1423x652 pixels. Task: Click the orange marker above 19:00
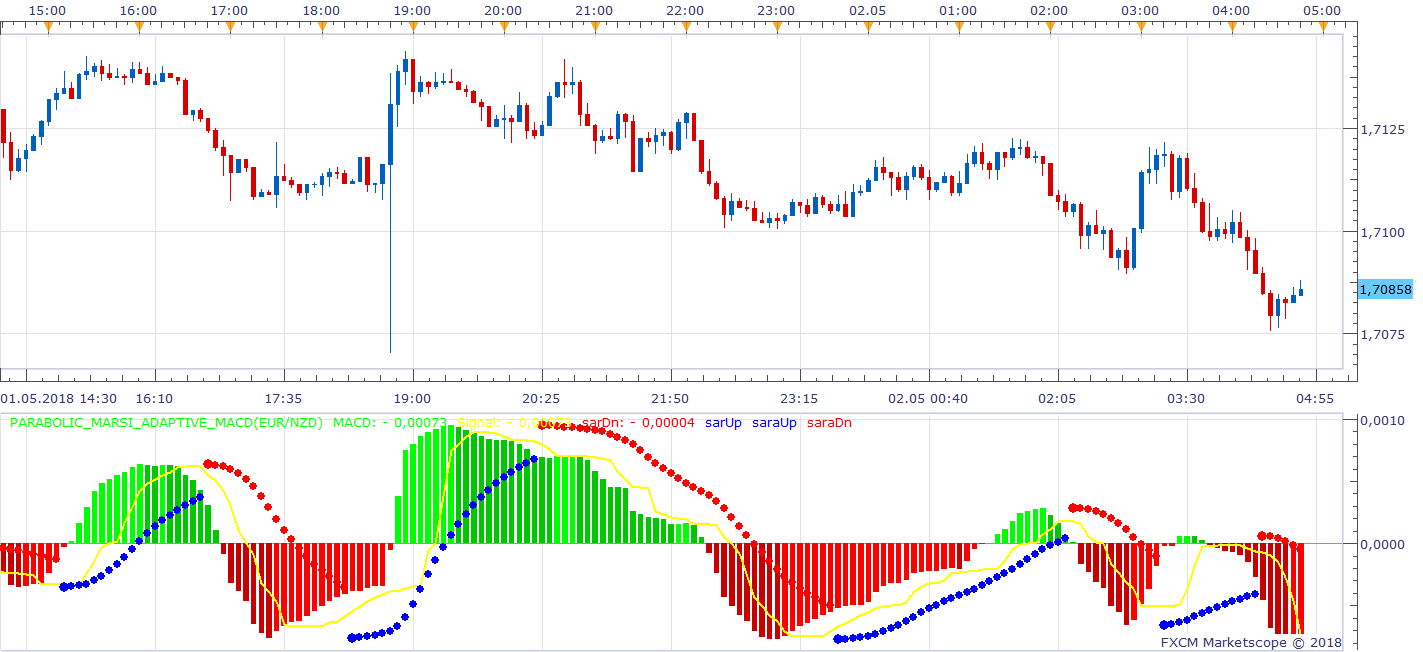point(412,26)
